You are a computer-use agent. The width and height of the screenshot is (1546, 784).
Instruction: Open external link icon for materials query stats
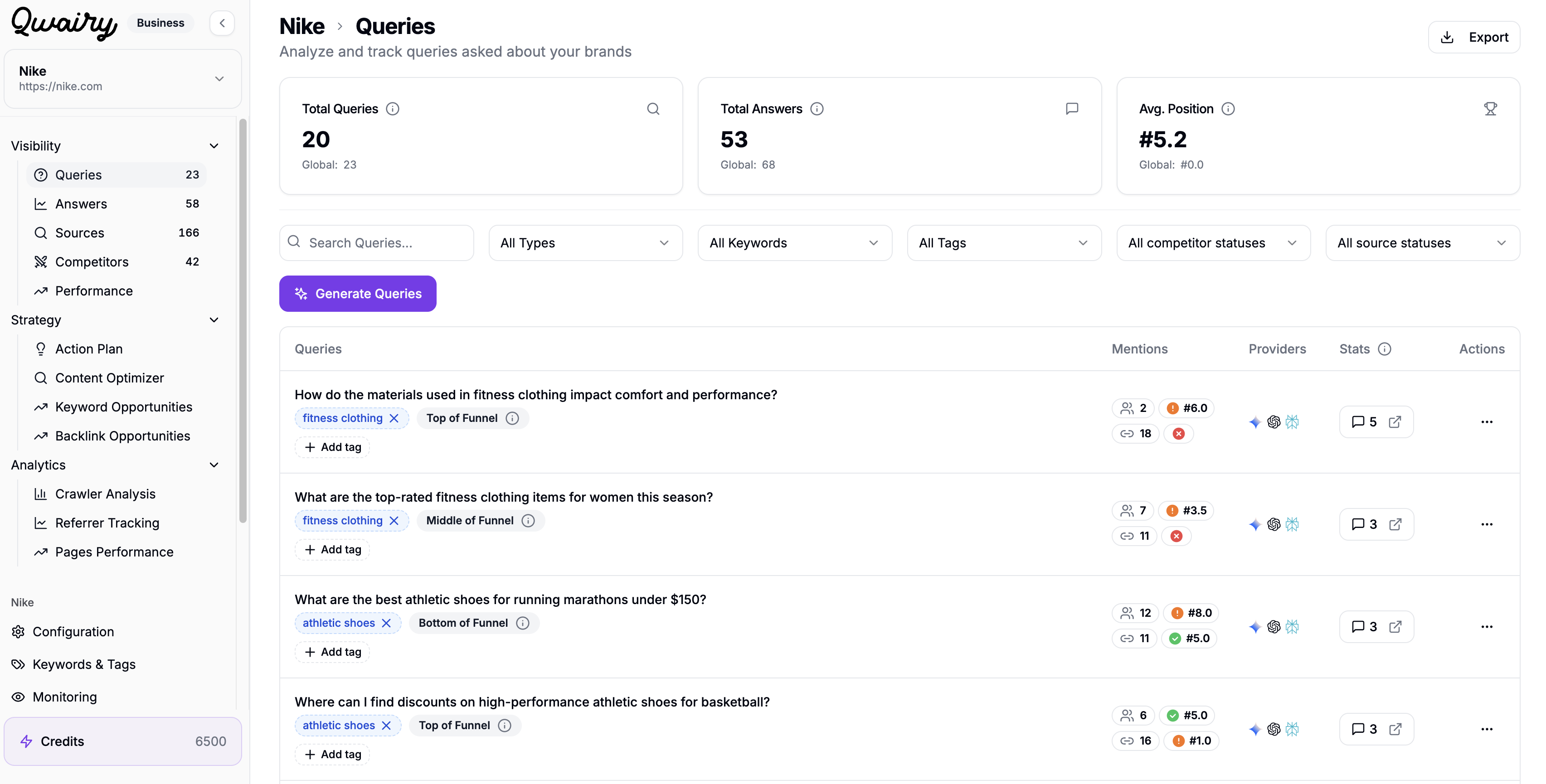pos(1395,422)
